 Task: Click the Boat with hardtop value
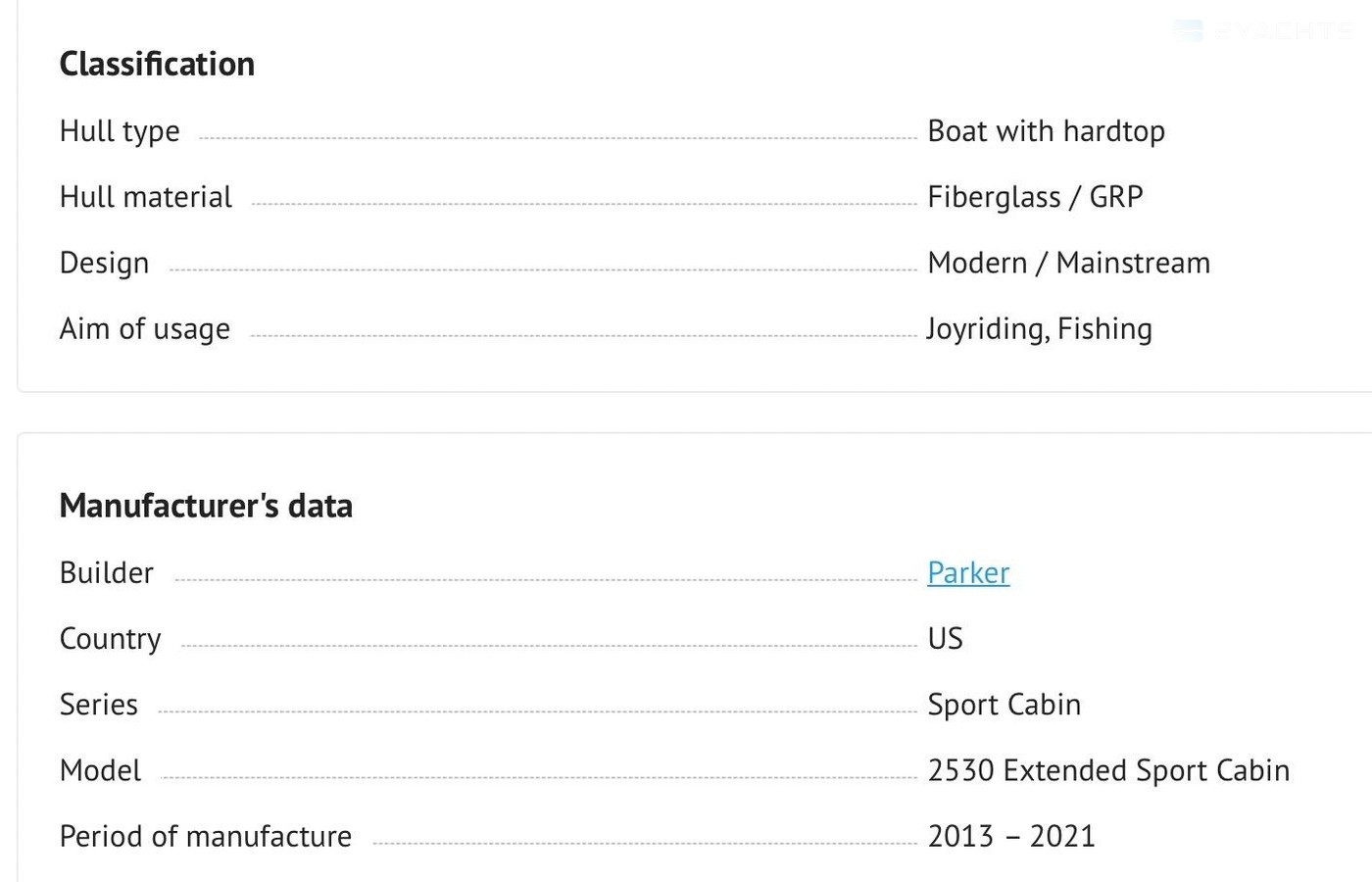coord(1046,131)
